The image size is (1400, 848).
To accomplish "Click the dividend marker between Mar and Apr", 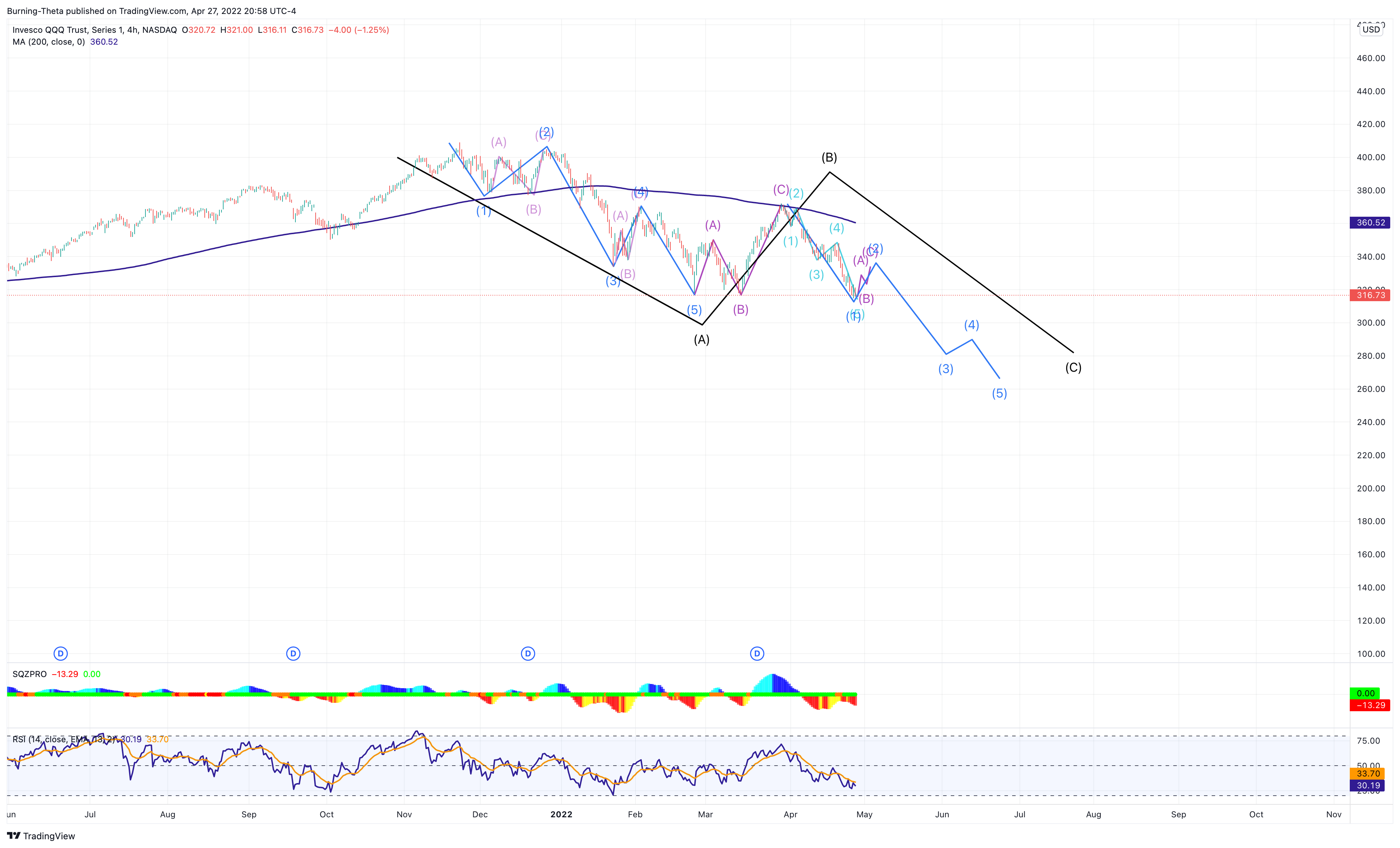I will (x=757, y=654).
